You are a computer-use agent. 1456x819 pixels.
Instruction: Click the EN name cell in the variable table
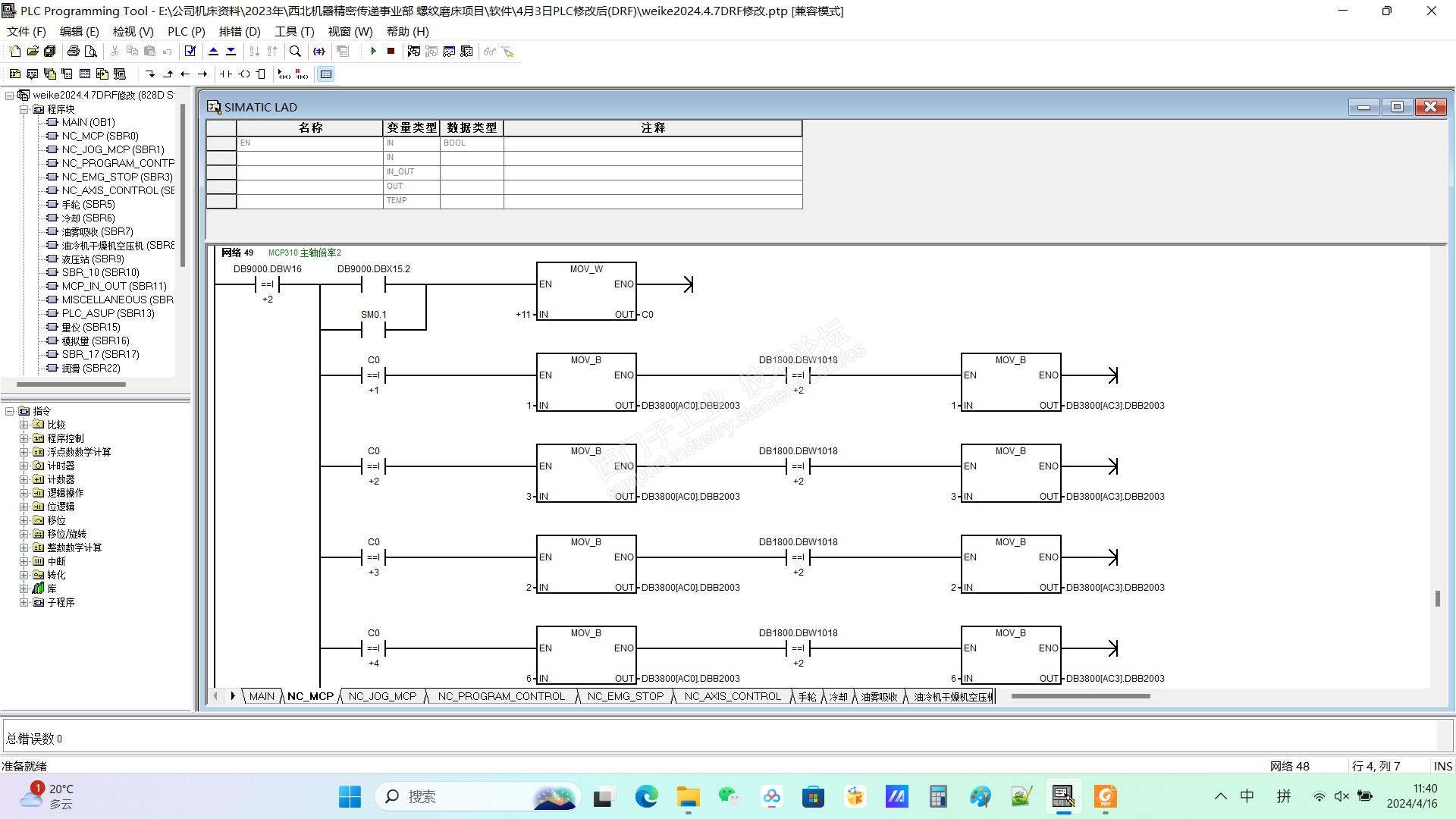[x=309, y=143]
